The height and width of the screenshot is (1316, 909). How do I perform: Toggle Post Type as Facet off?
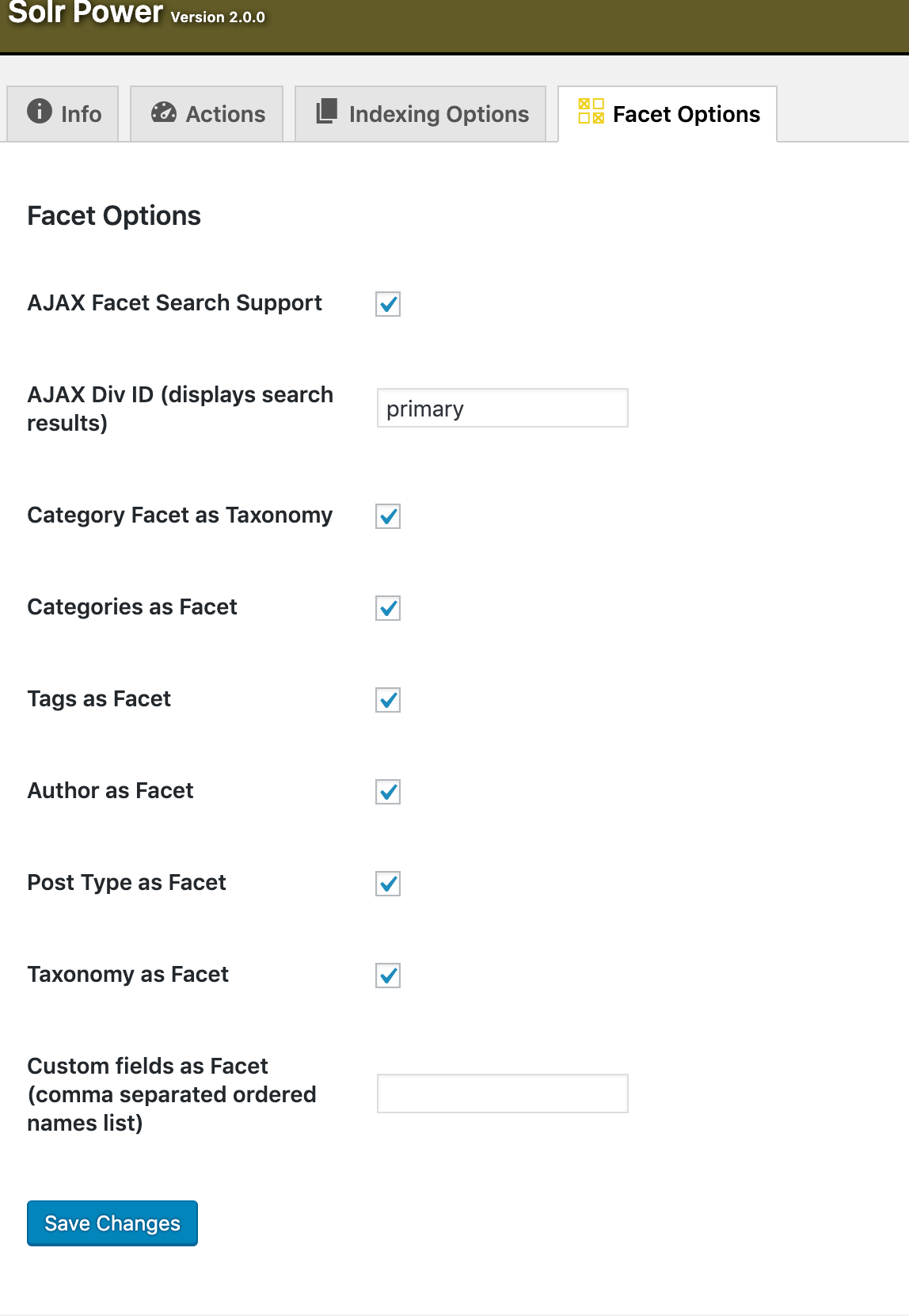[x=387, y=884]
